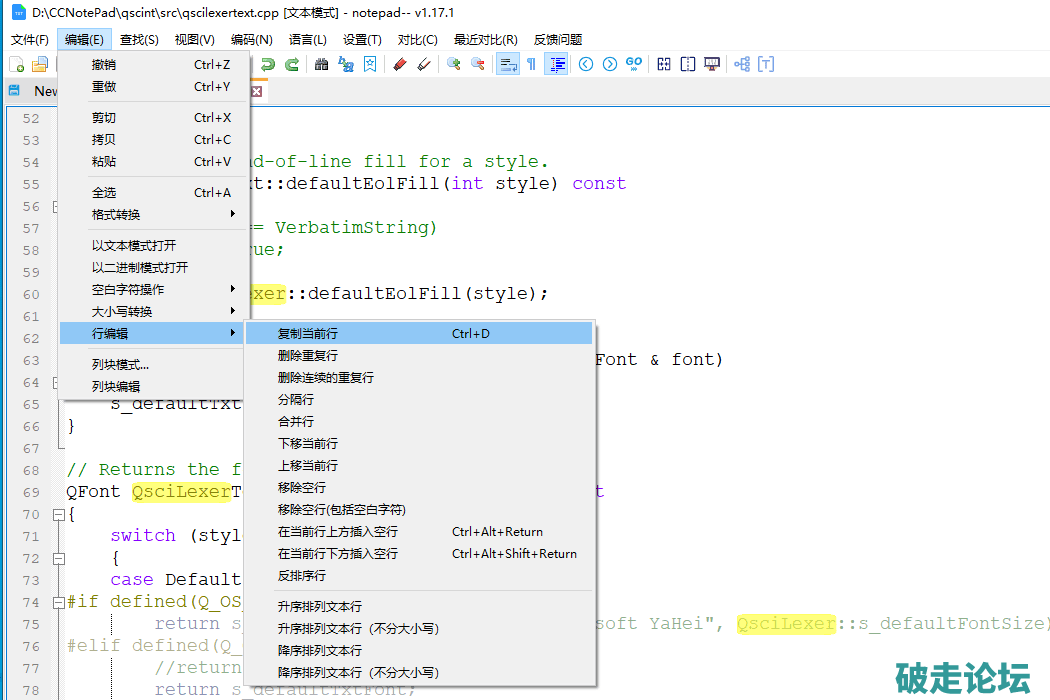The width and height of the screenshot is (1050, 700).
Task: Click the bookmark star toolbar icon
Action: 370,64
